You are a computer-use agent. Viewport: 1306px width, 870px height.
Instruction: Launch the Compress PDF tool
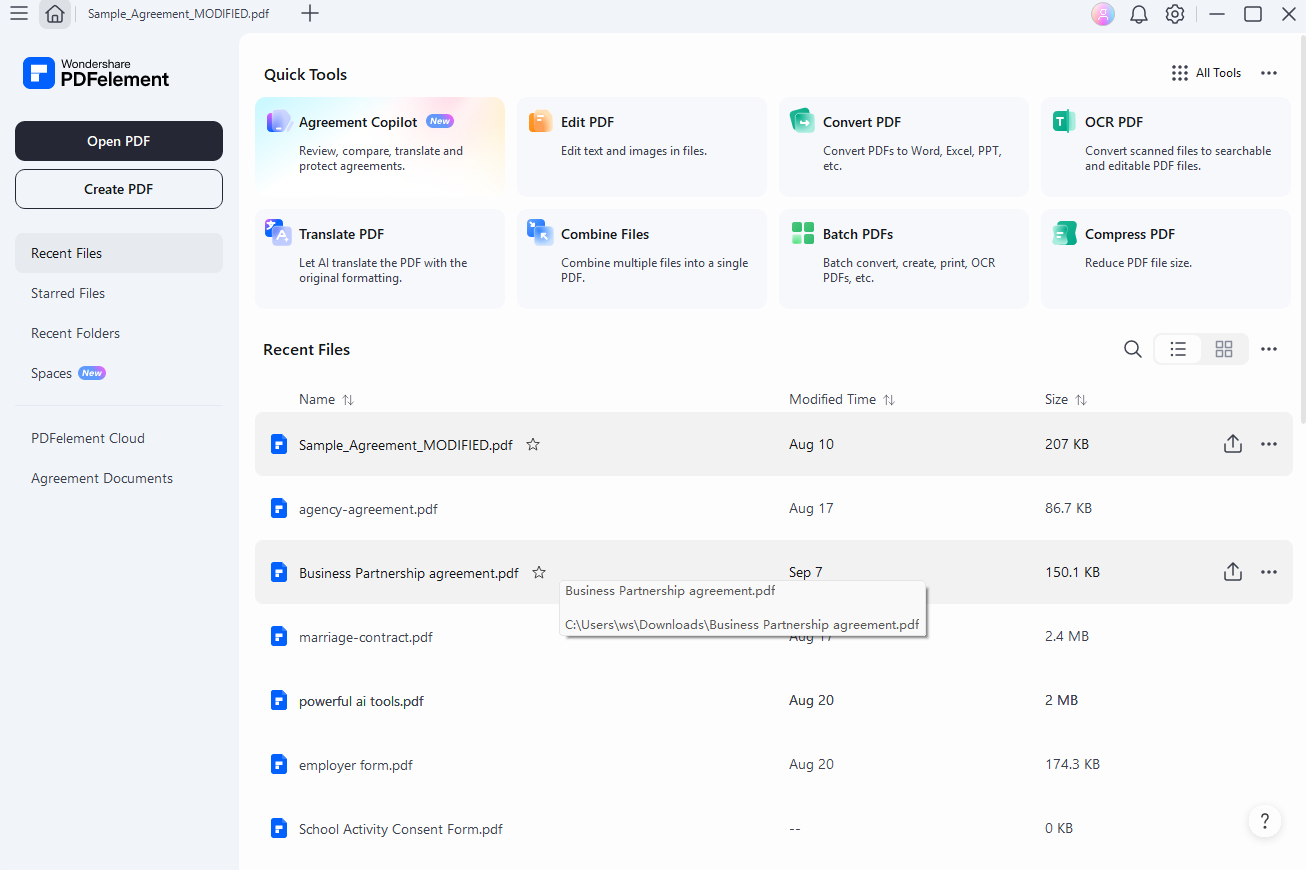coord(1166,258)
